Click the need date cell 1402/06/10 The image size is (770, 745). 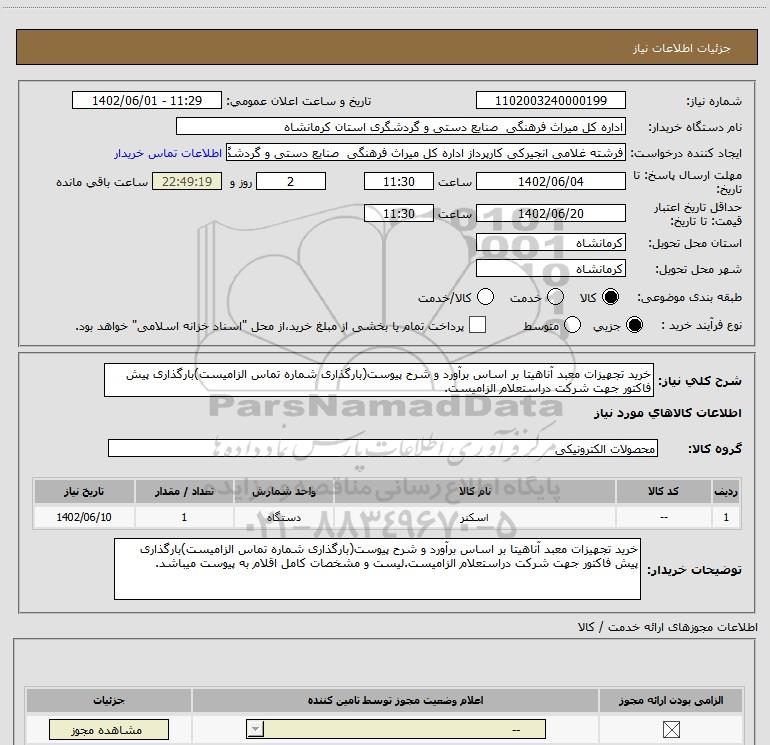(x=84, y=517)
